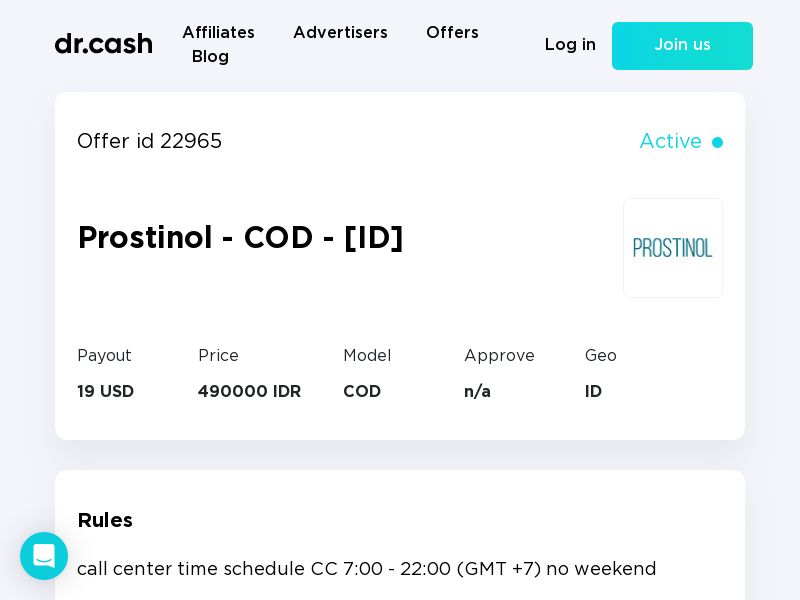Go to the Advertisers page
800x600 pixels.
[x=340, y=33]
